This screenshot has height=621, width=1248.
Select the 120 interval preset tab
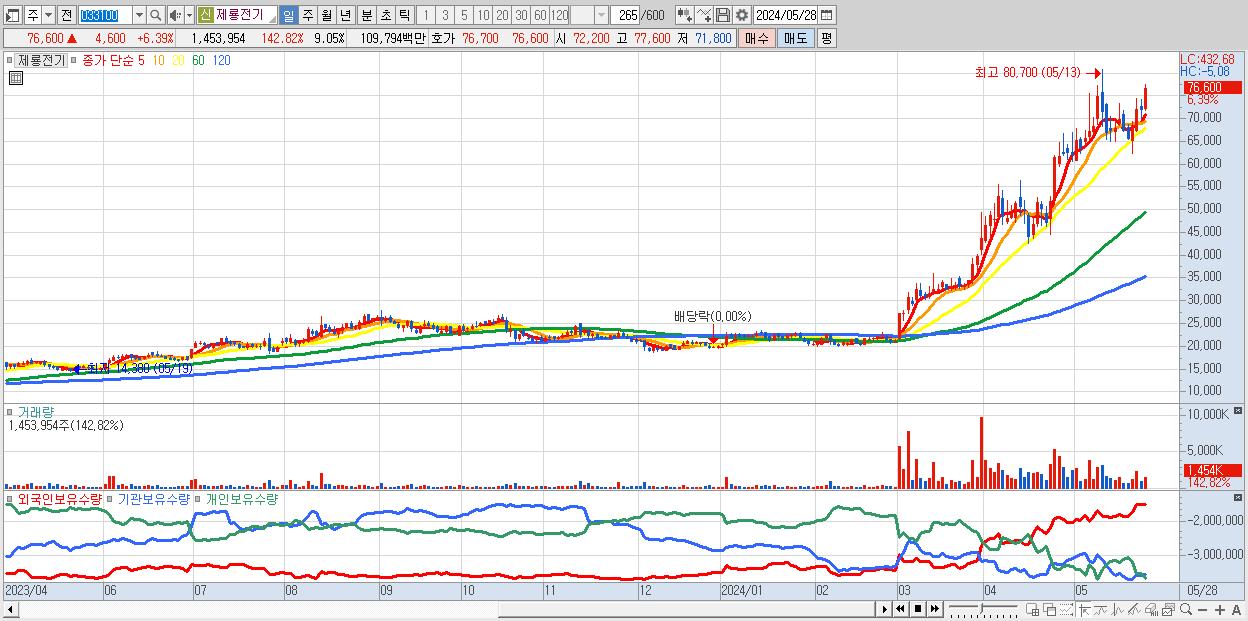tap(559, 15)
